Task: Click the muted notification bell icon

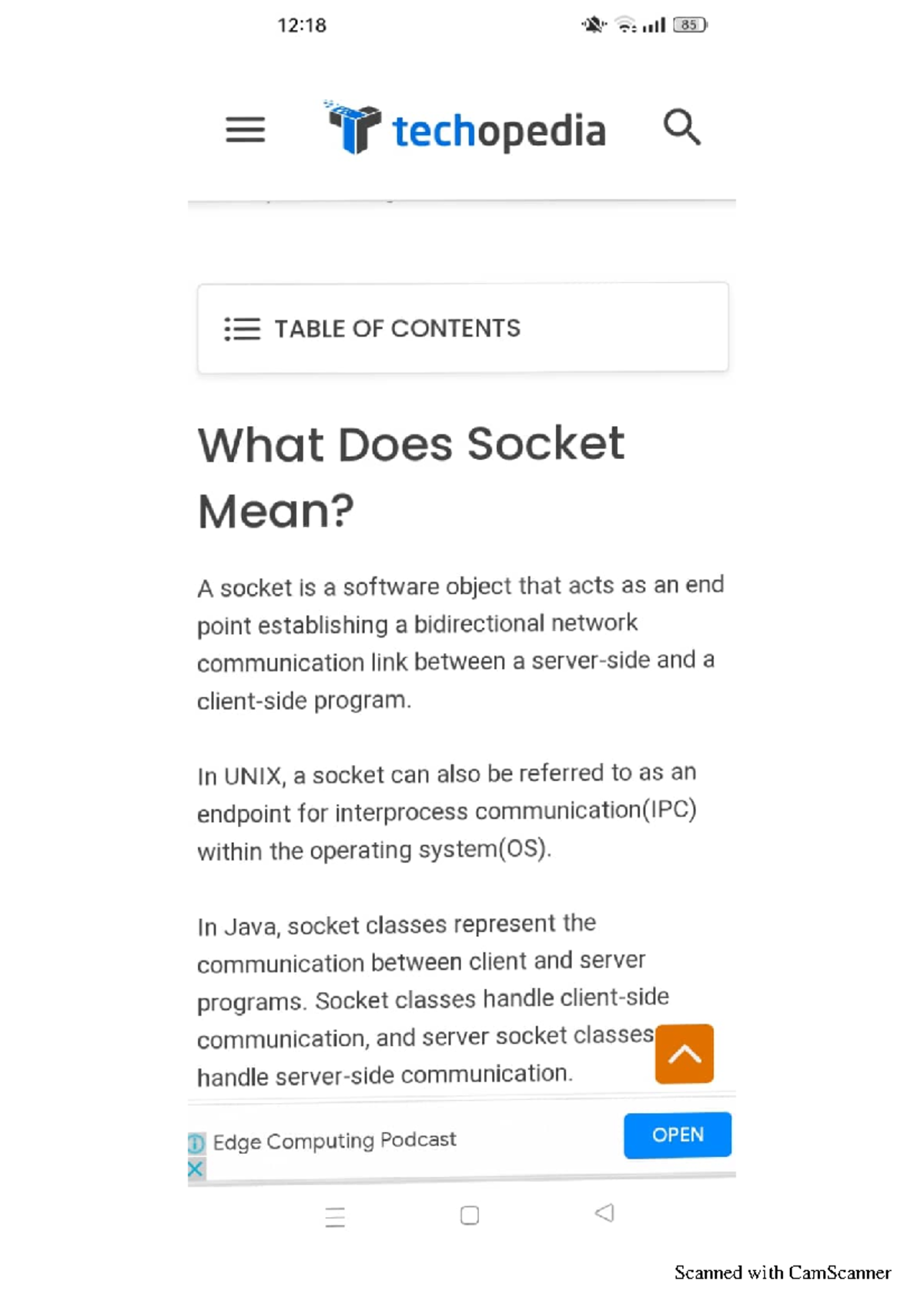Action: pyautogui.click(x=594, y=25)
